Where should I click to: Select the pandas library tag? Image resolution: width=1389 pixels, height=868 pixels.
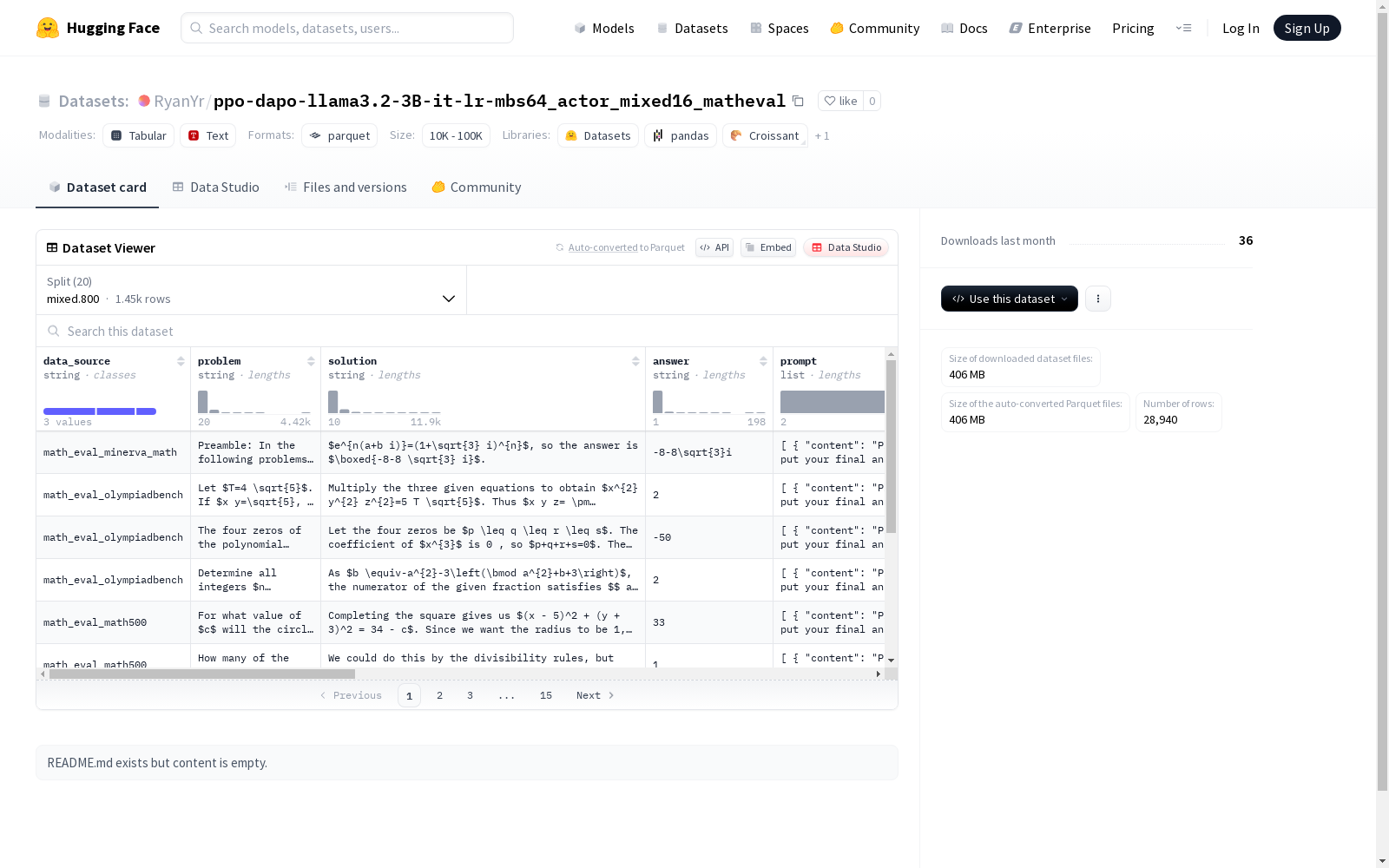[681, 135]
